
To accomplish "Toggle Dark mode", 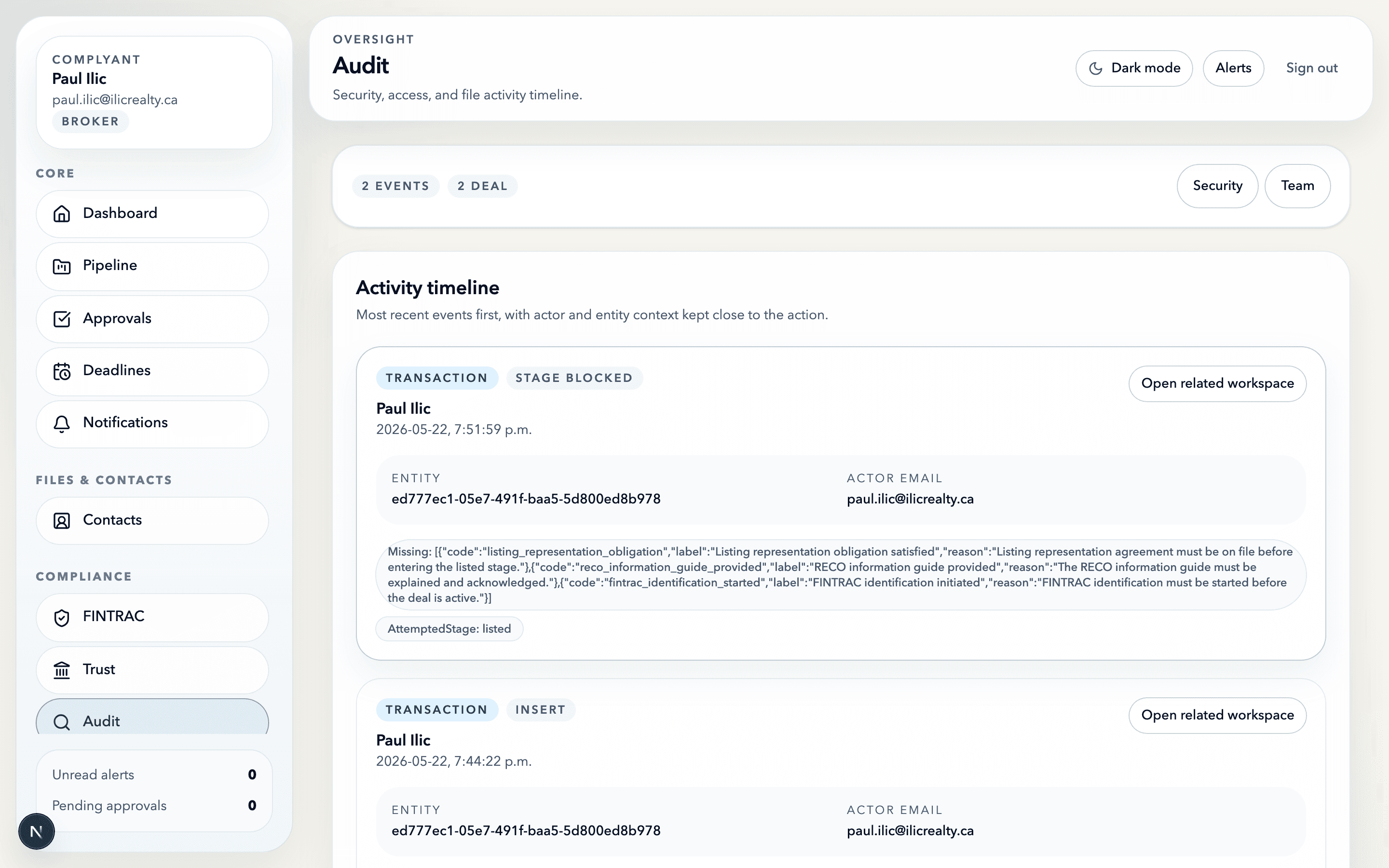I will [1133, 68].
